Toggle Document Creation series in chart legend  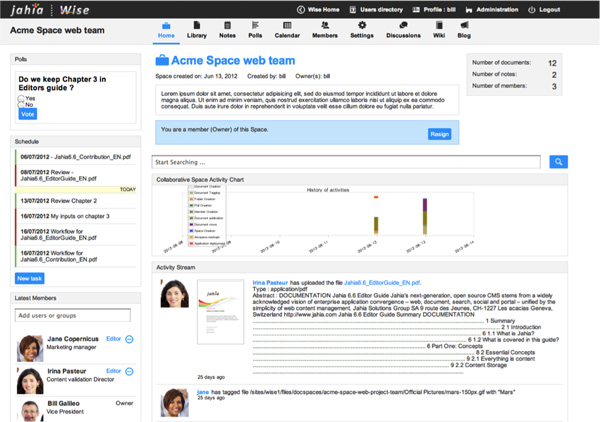[x=206, y=187]
